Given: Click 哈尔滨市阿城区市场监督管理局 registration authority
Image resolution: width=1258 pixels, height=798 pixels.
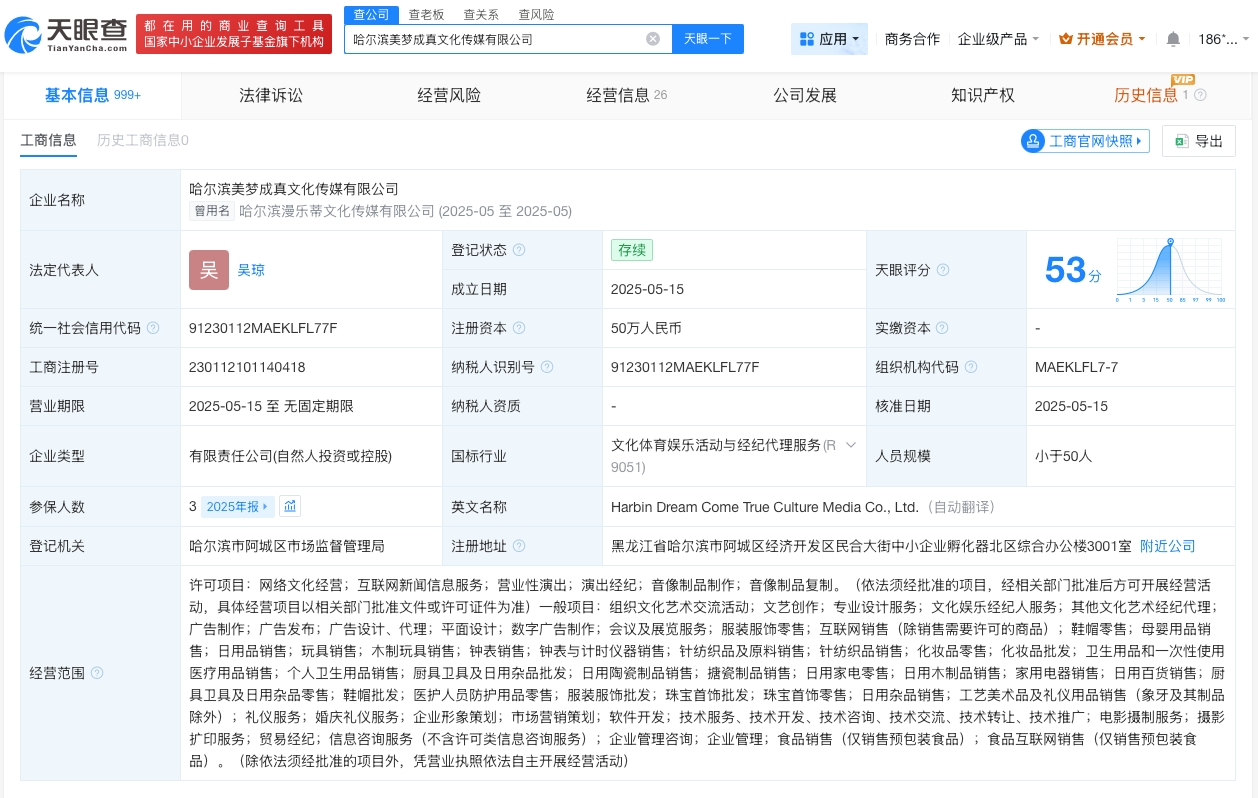Looking at the screenshot, I should (287, 546).
